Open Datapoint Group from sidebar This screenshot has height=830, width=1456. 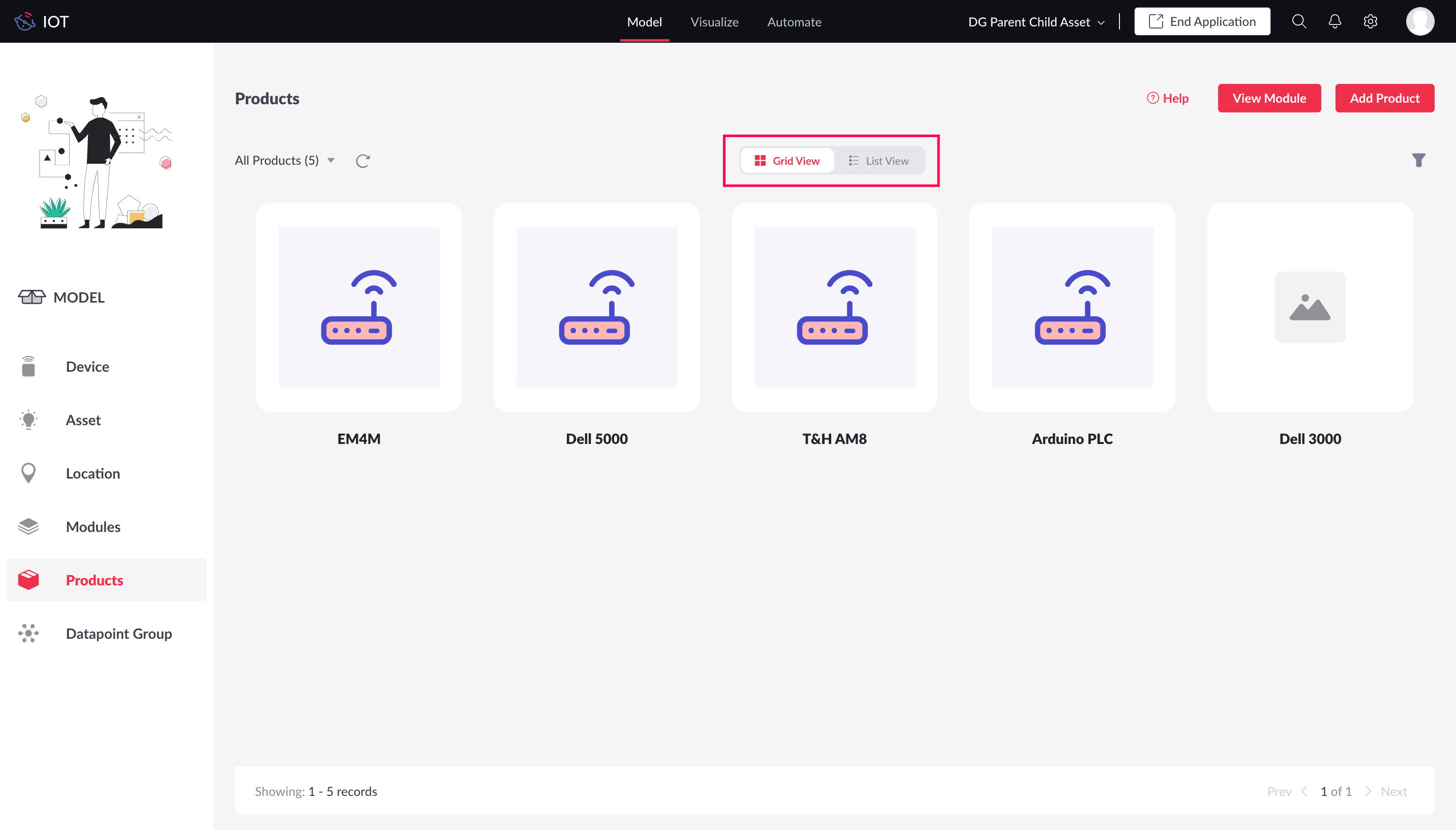tap(118, 633)
